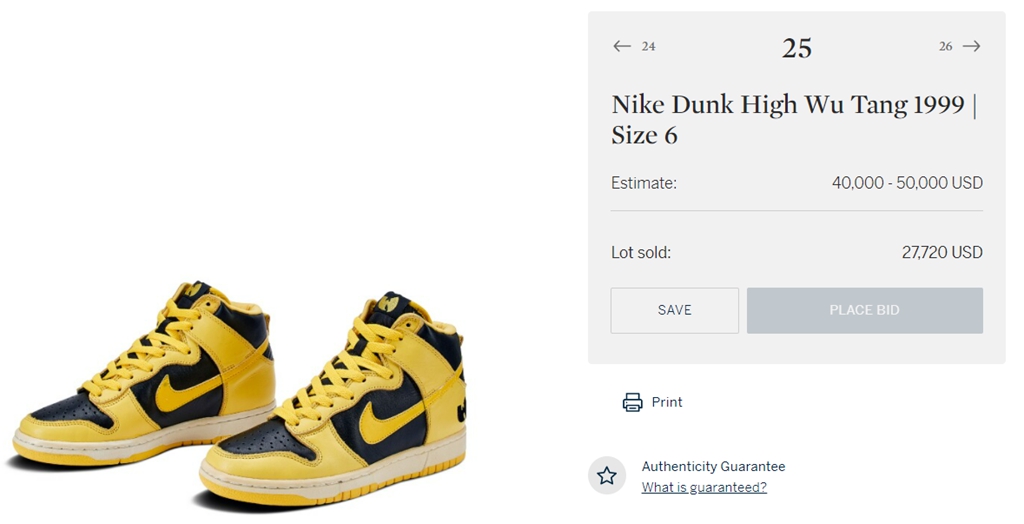
Task: Click the "Estimate:" label
Action: [x=644, y=183]
